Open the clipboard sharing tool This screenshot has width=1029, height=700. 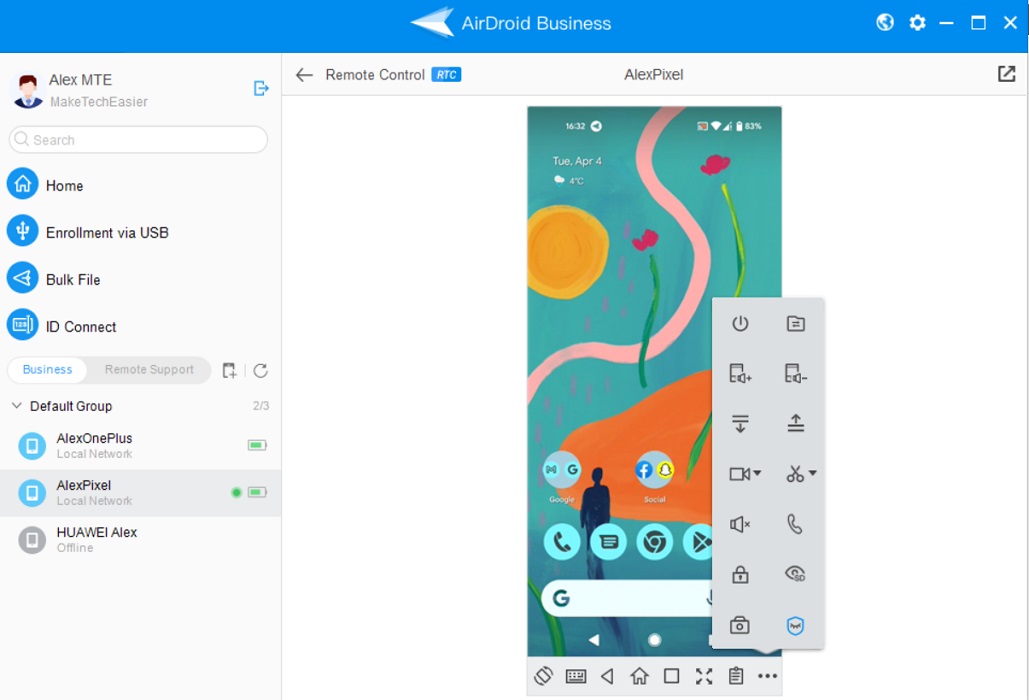tap(736, 676)
